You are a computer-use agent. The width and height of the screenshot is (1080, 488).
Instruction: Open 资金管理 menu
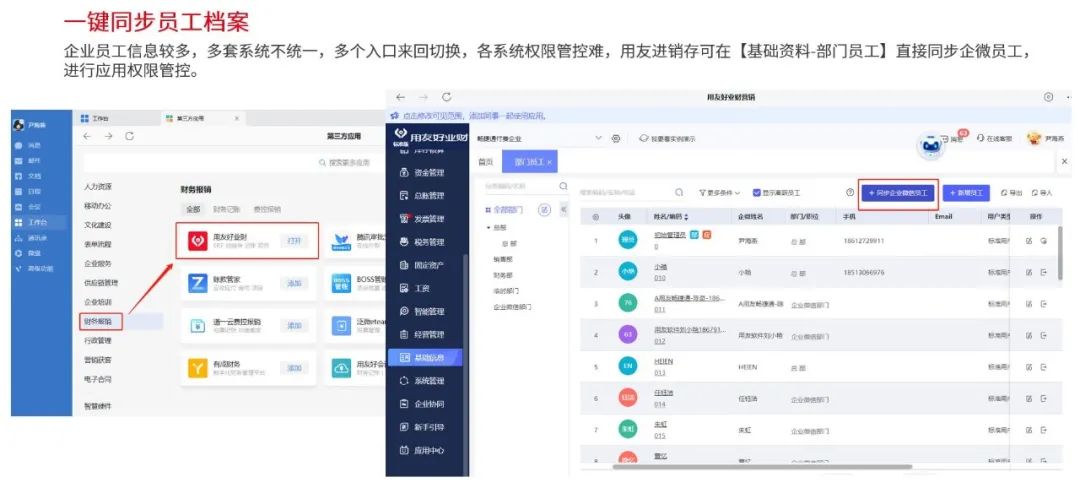coord(423,173)
